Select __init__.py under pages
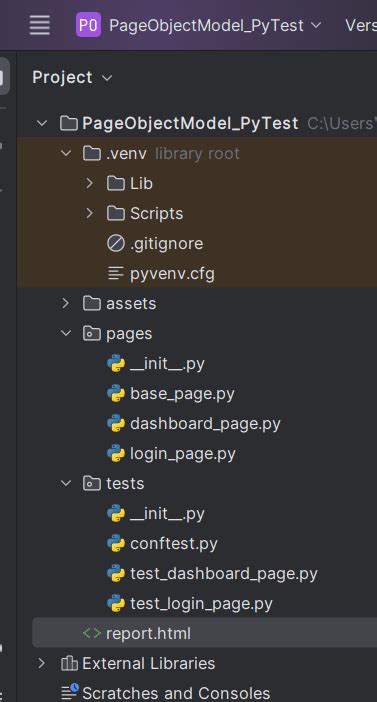The image size is (377, 702). click(x=167, y=364)
